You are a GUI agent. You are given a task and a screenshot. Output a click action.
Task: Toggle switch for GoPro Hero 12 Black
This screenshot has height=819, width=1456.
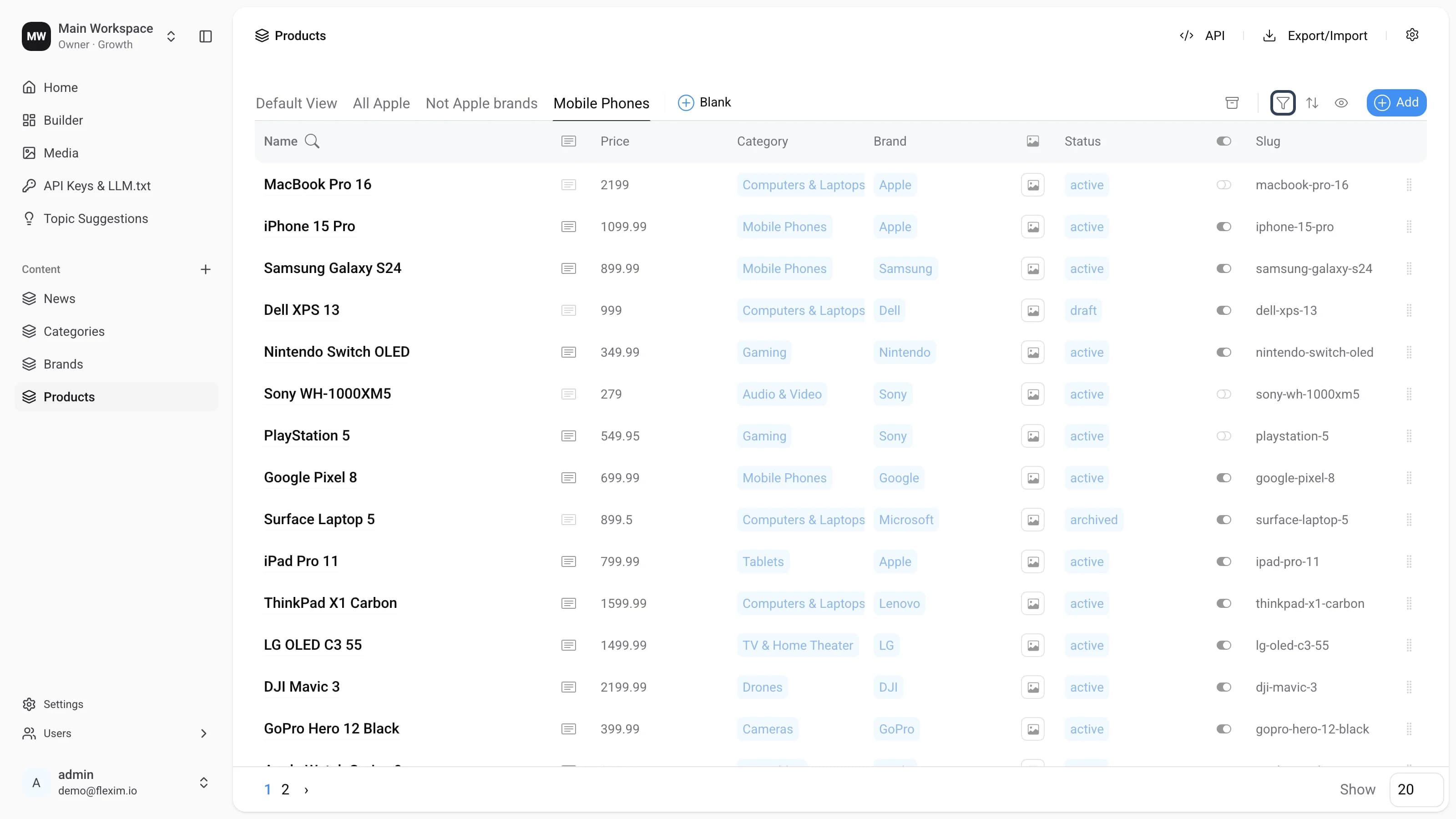(1223, 728)
